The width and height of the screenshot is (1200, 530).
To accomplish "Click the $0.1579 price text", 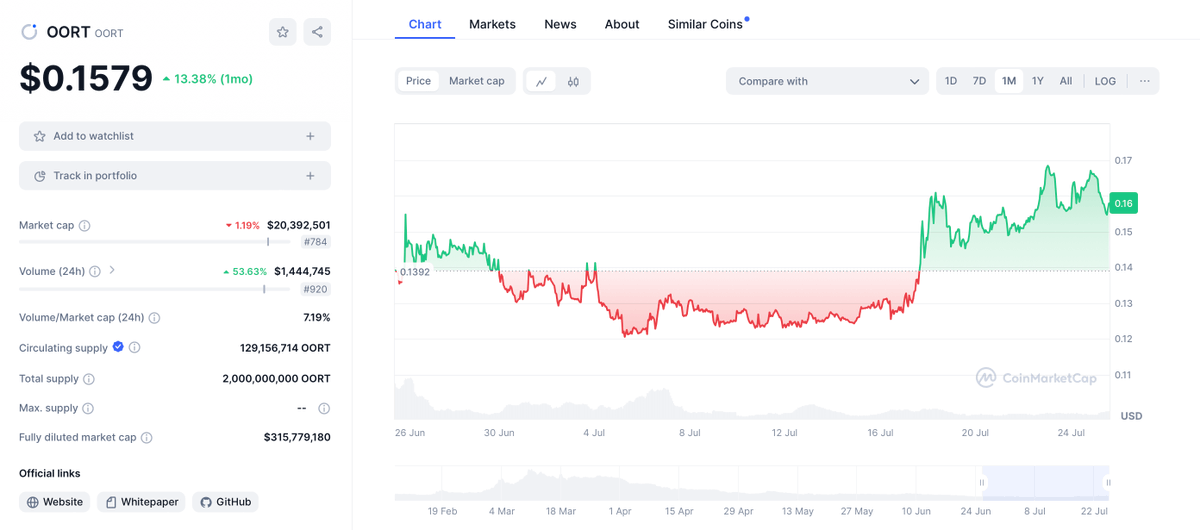I will 86,79.
